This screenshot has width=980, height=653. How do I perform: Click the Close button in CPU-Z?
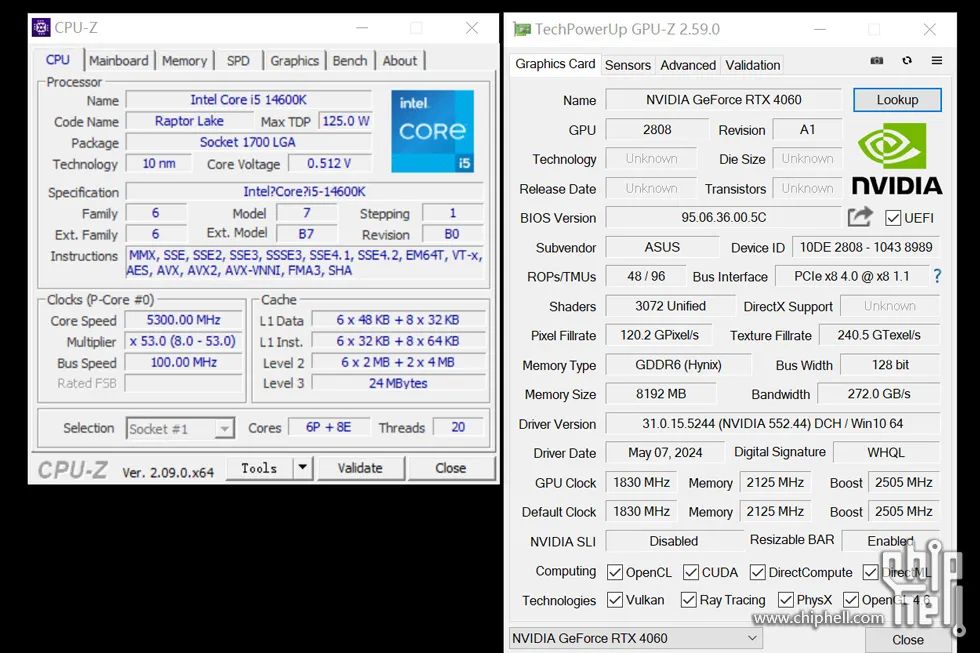tap(451, 468)
